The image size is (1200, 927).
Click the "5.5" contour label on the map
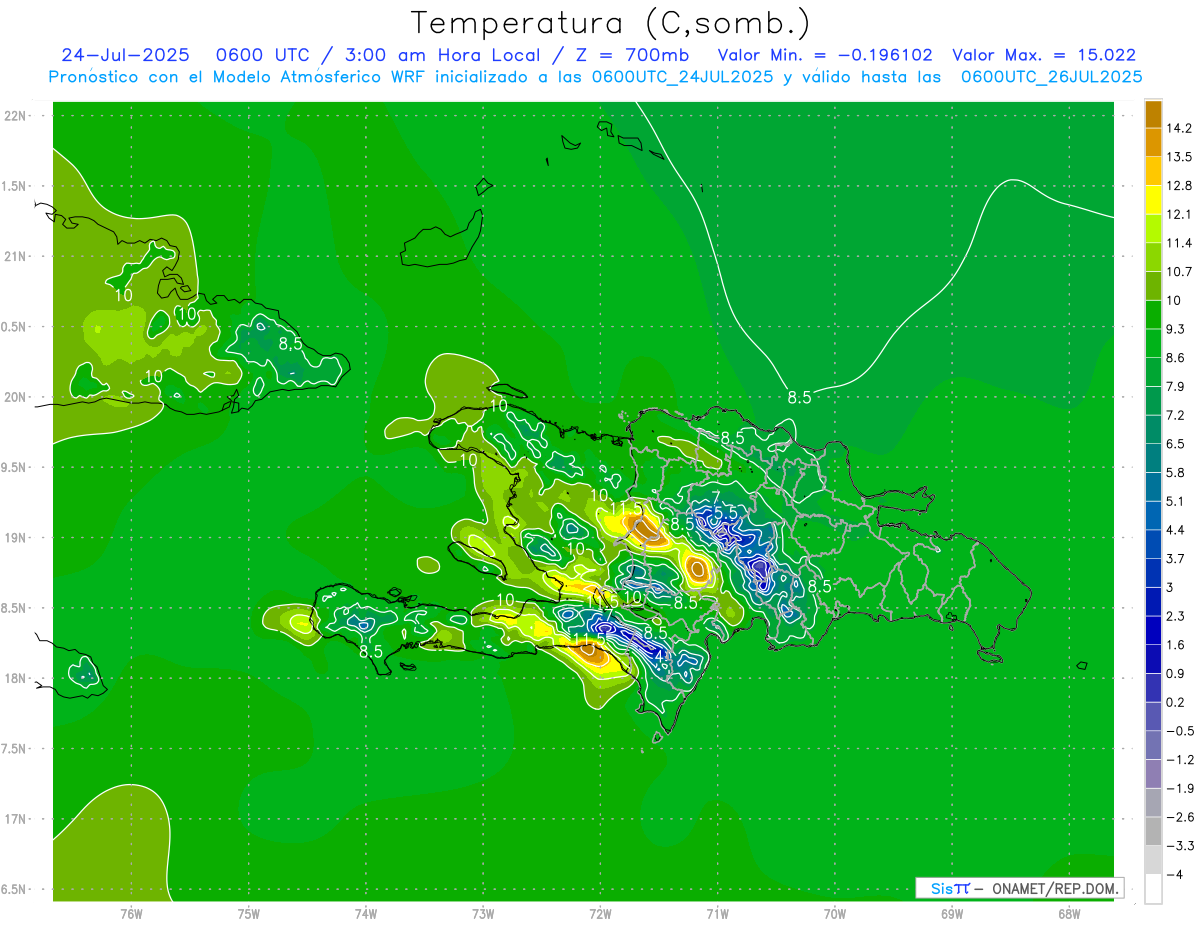[x=726, y=512]
